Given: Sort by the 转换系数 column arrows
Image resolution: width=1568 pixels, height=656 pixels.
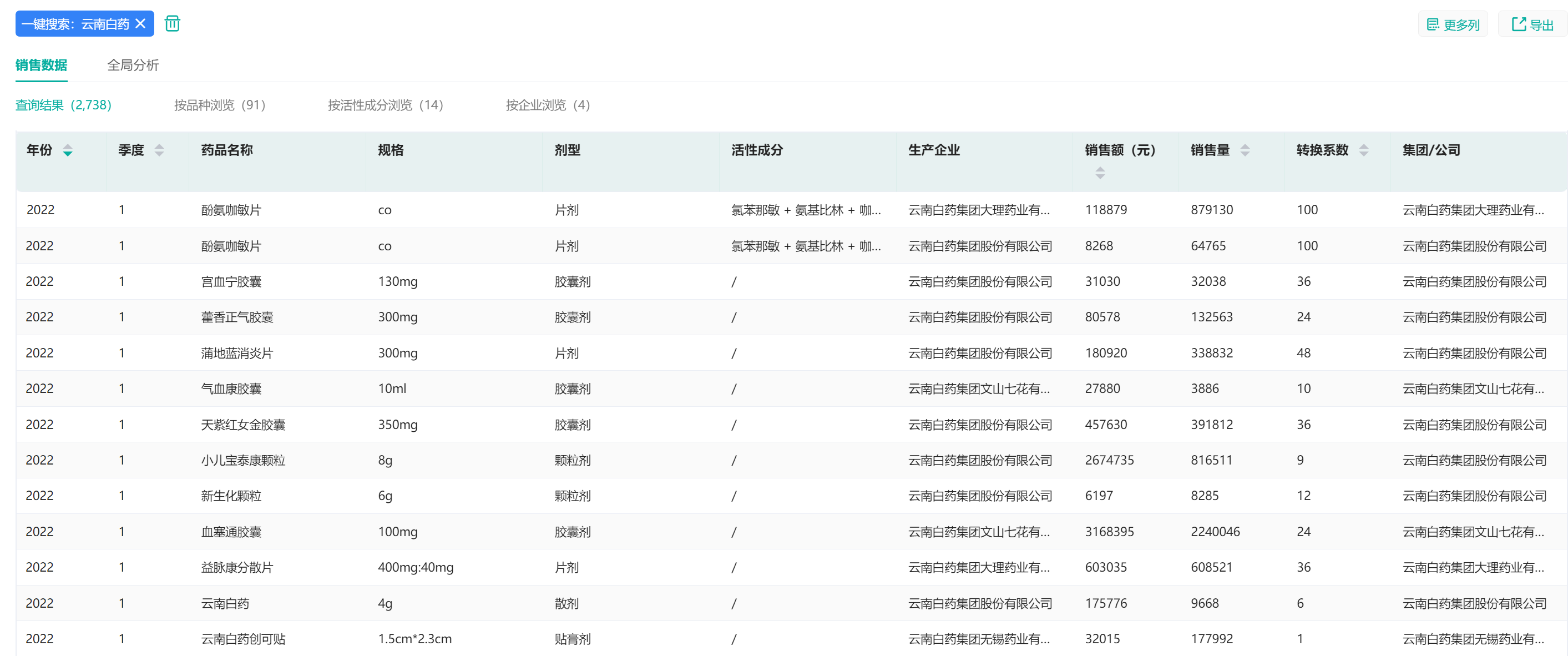Looking at the screenshot, I should (x=1363, y=150).
